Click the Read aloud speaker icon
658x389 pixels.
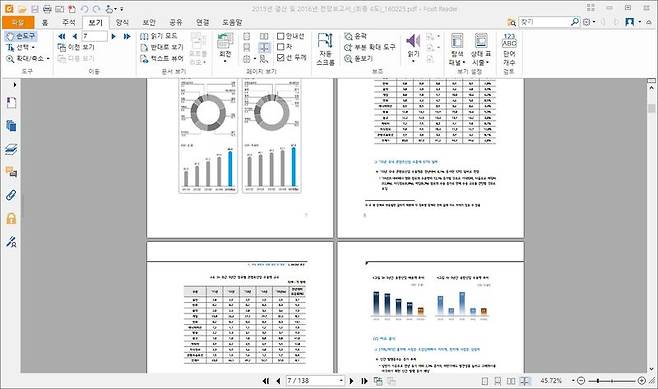coord(413,41)
